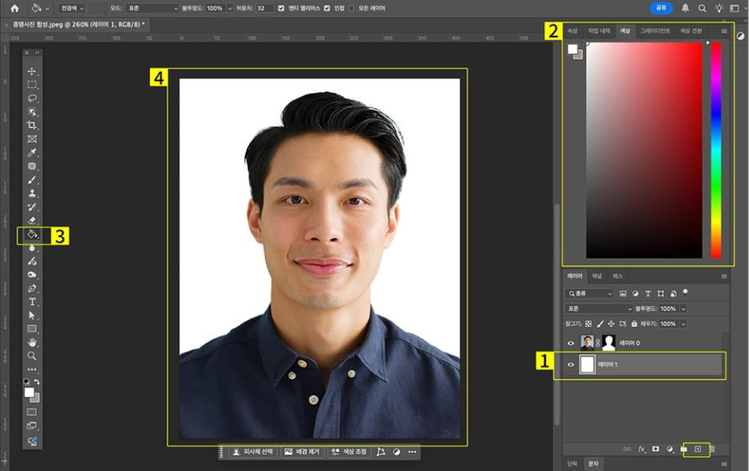Create a new layer with plus icon
Image resolution: width=750 pixels, height=471 pixels.
click(697, 449)
